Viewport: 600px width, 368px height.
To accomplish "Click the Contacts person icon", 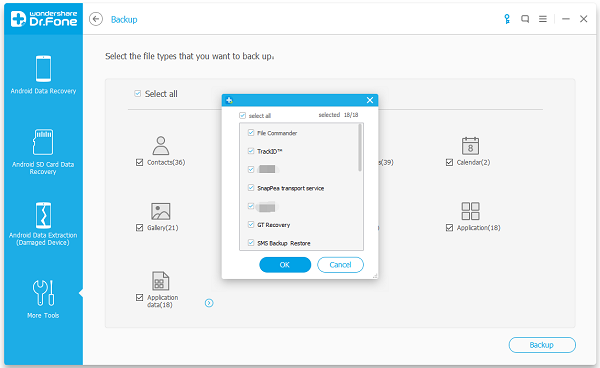I will click(161, 145).
